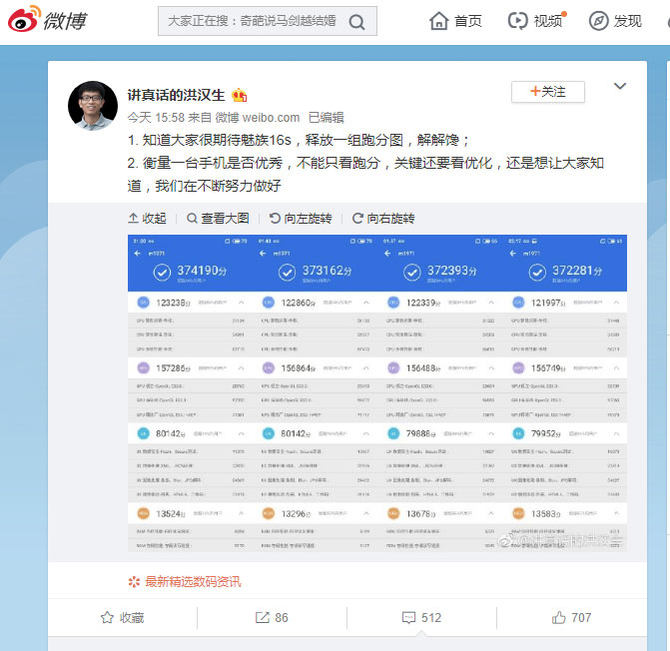
Task: Open the poster's avatar photo
Action: [93, 105]
